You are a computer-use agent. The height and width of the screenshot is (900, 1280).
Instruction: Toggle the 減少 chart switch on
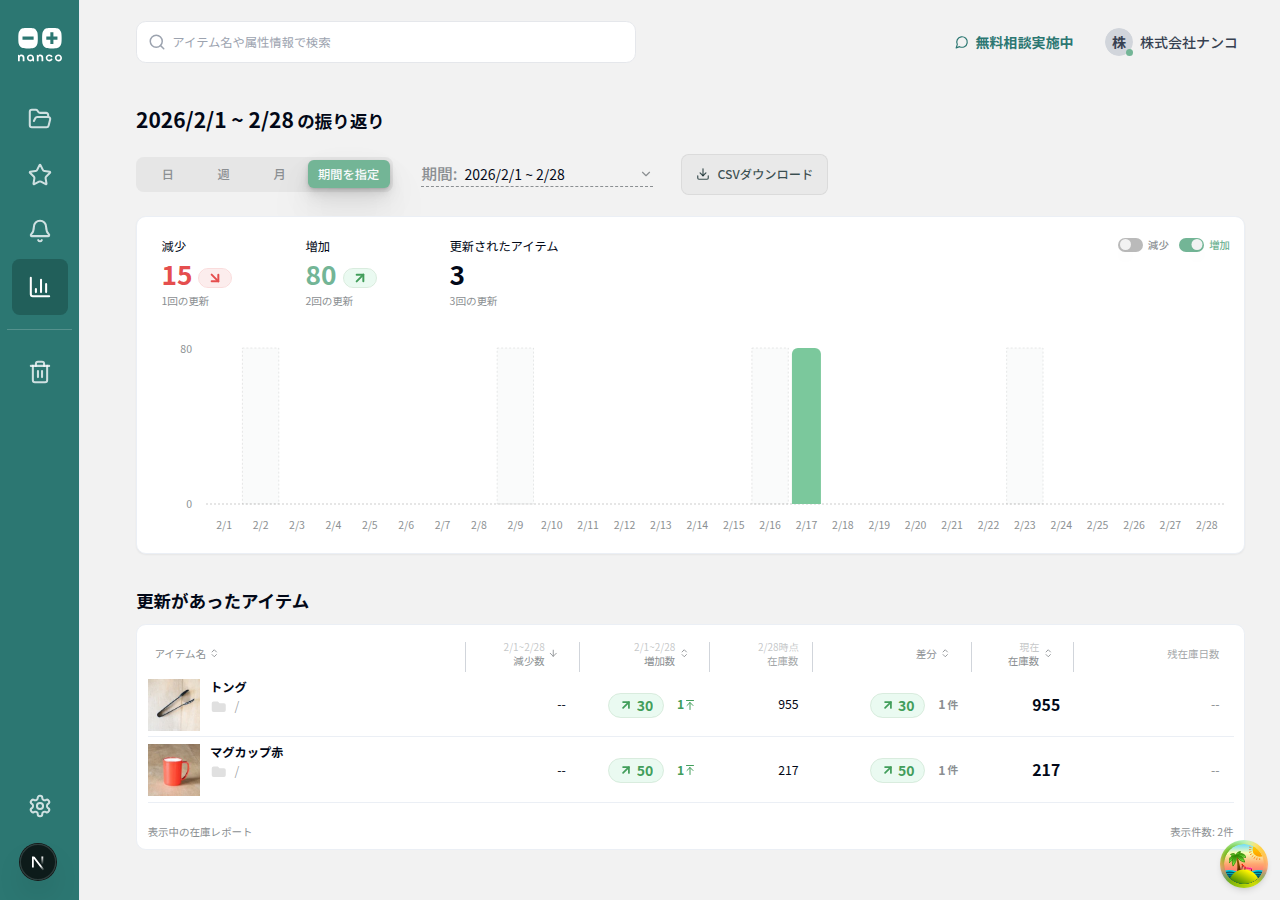(1130, 245)
